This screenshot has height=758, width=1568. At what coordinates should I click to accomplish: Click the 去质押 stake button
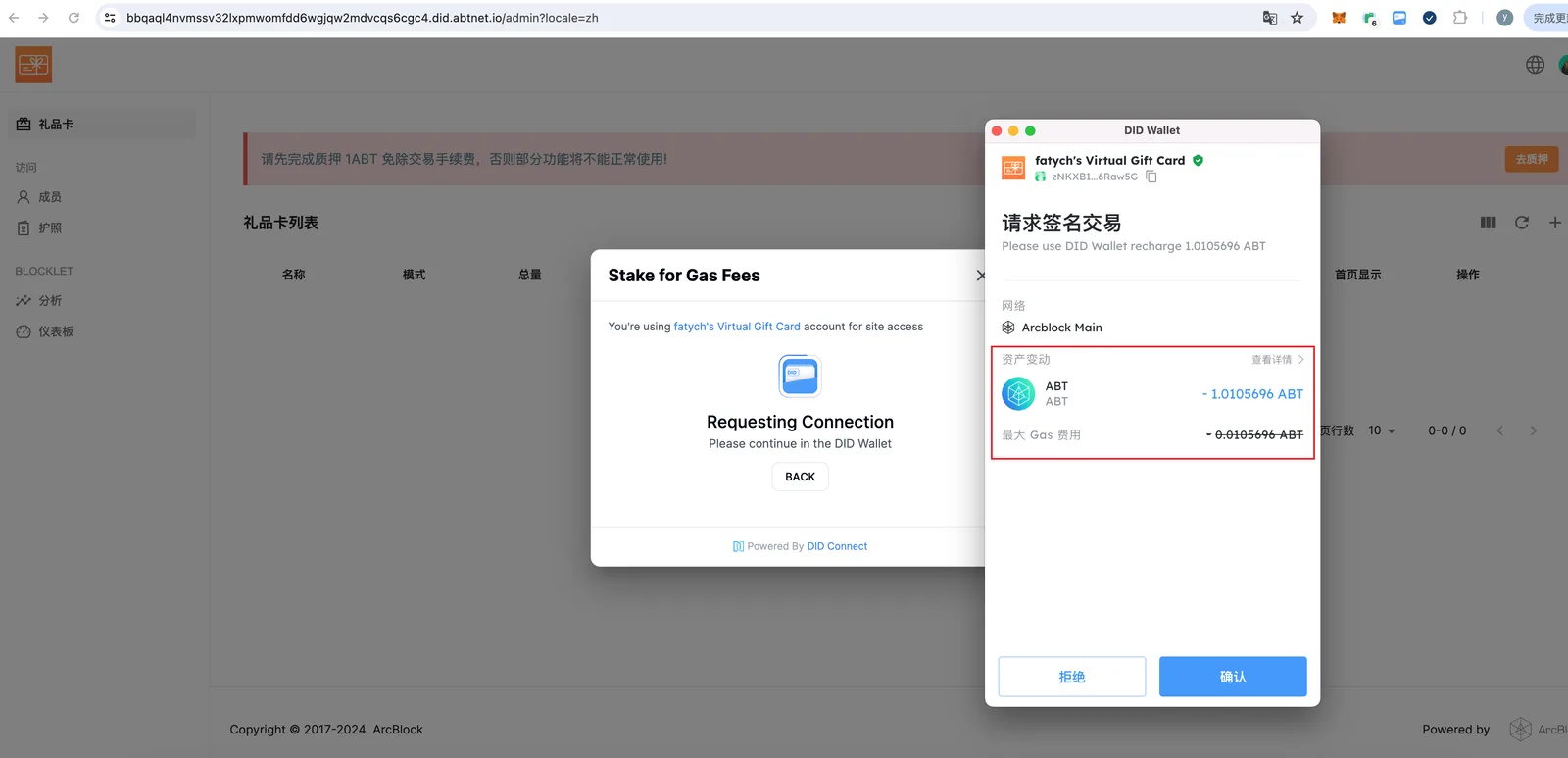tap(1532, 159)
